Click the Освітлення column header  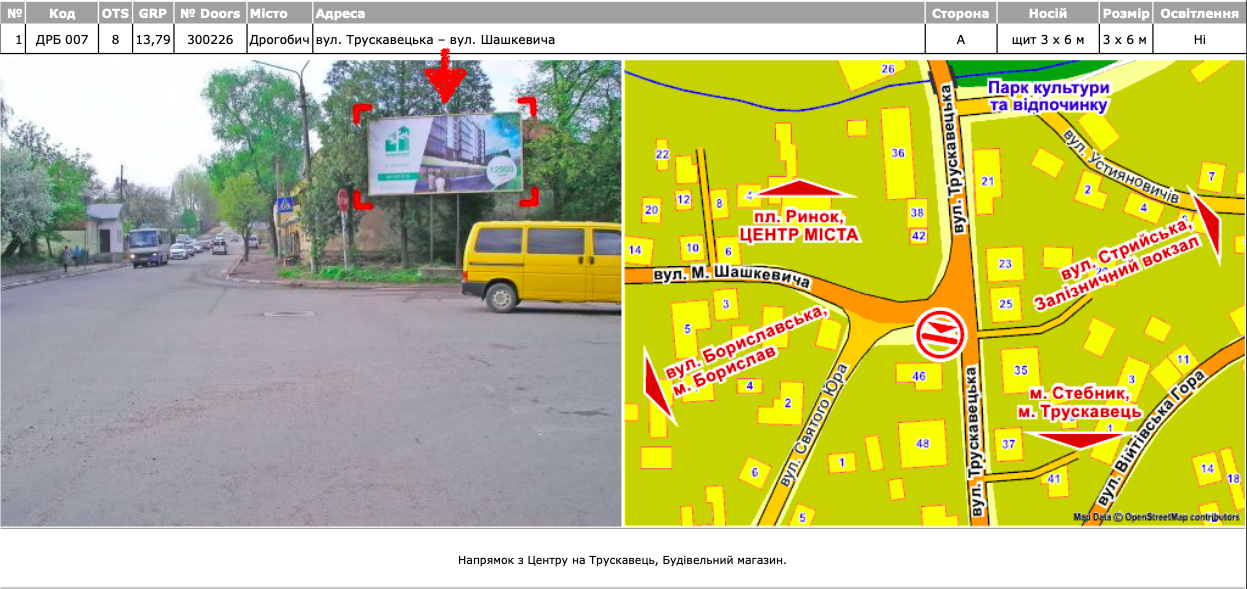1199,13
